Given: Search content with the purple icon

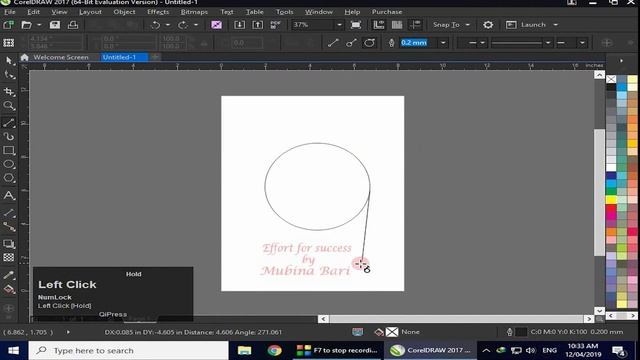Looking at the screenshot, I should [216, 25].
